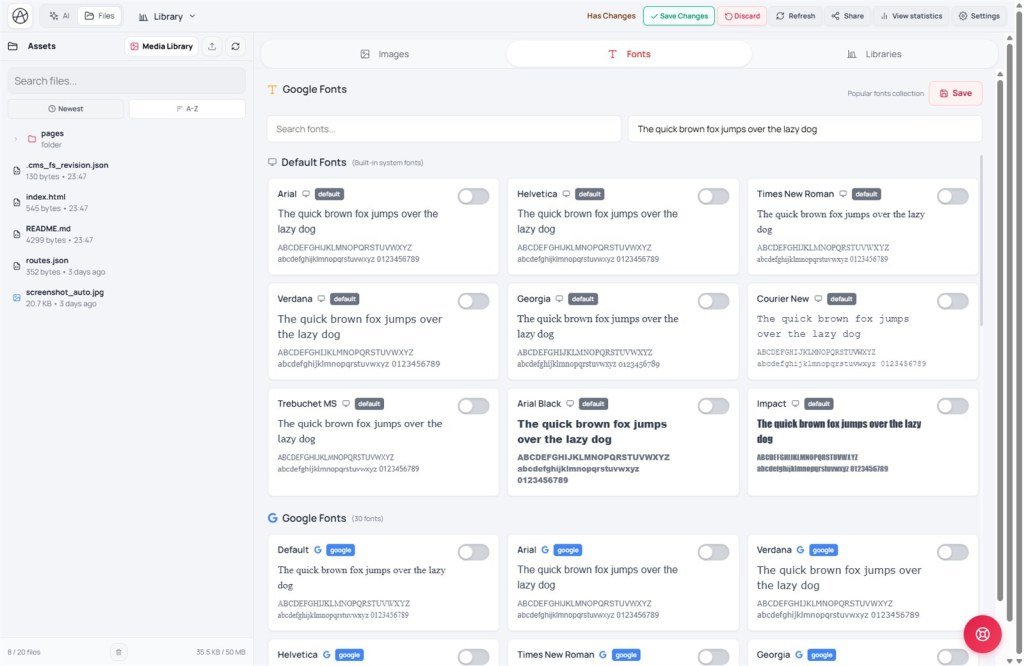
Task: Toggle the Google Helvetica font
Action: 473,657
